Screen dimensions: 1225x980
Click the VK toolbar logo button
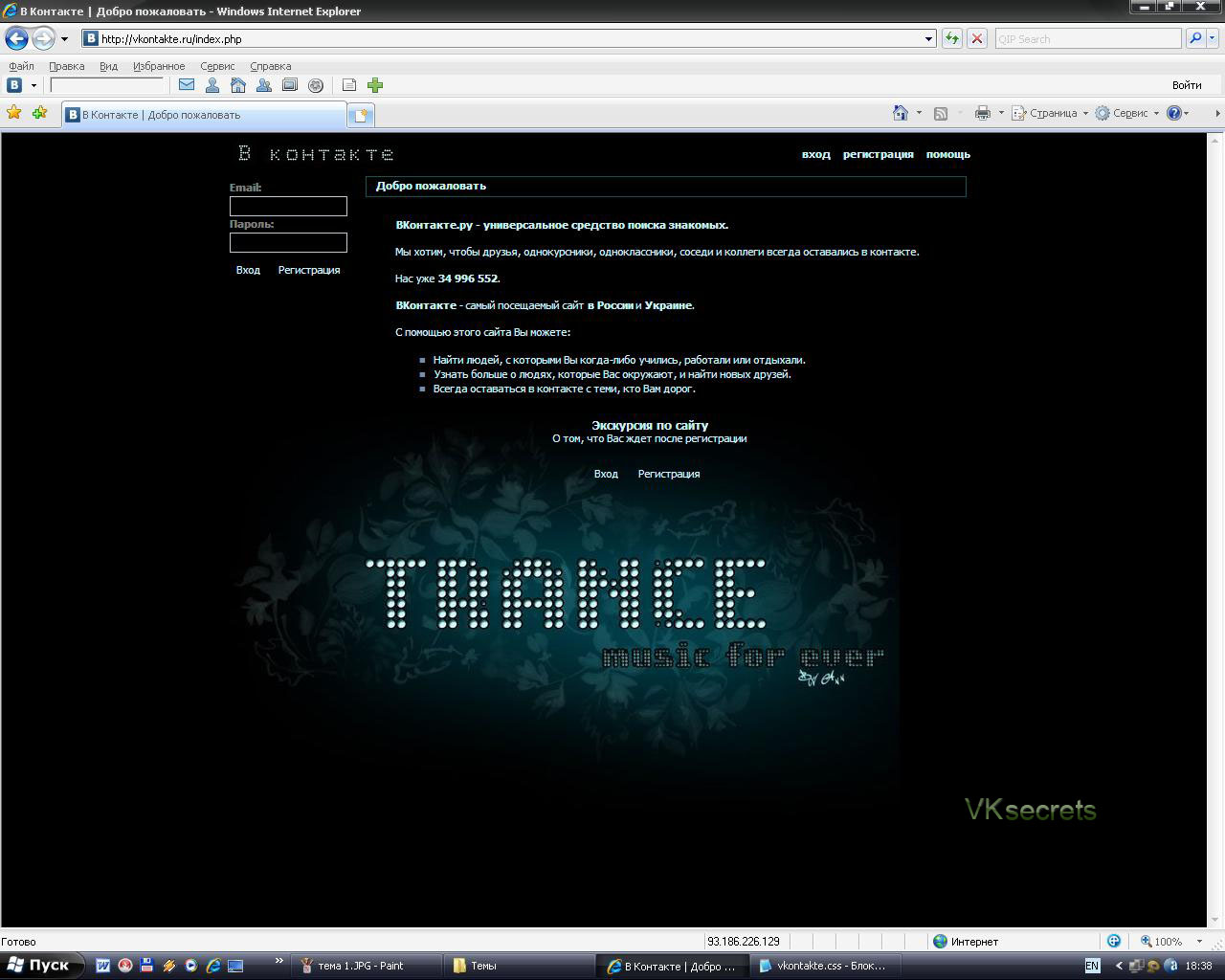pyautogui.click(x=14, y=85)
